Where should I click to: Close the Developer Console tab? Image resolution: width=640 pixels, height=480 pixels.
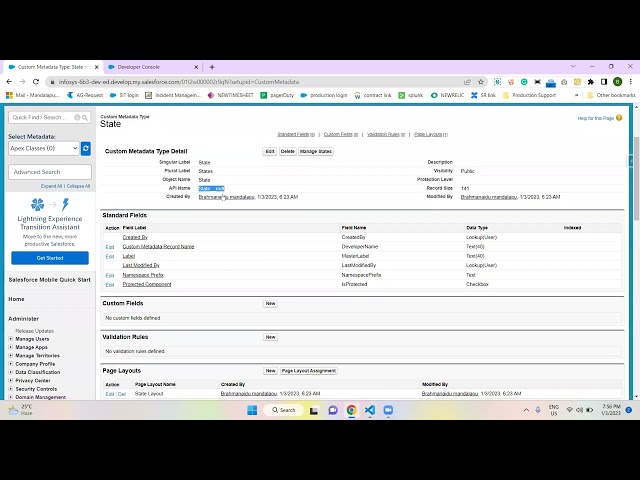click(x=196, y=67)
